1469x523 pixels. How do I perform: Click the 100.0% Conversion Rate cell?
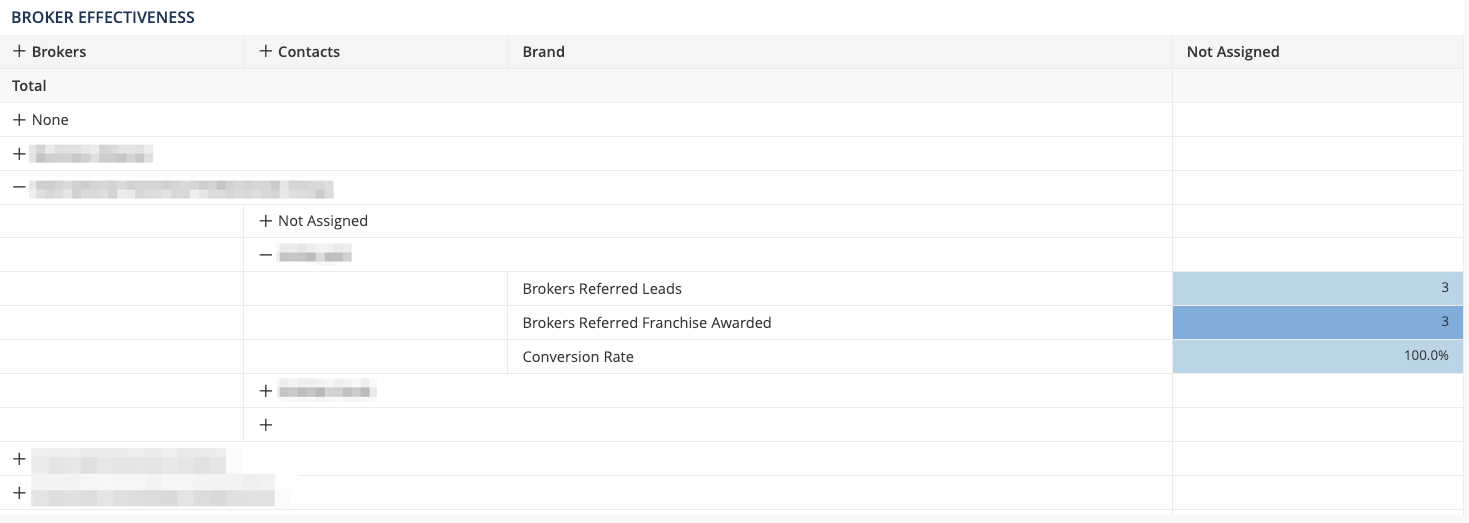pyautogui.click(x=1318, y=356)
